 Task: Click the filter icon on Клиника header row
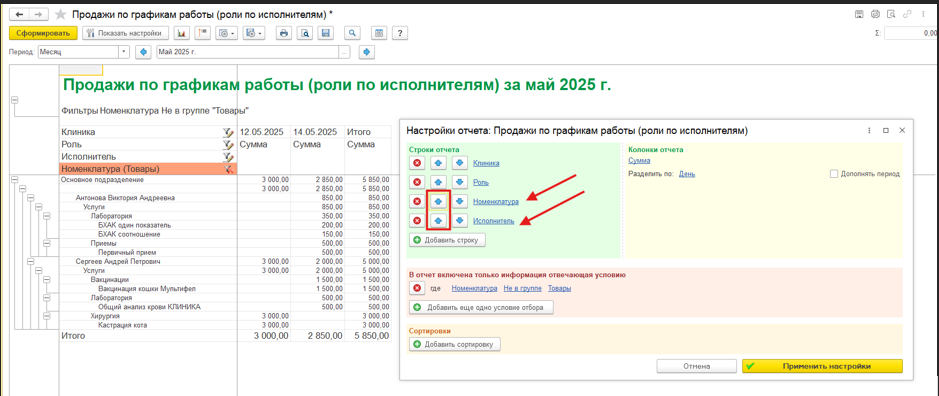click(x=227, y=132)
